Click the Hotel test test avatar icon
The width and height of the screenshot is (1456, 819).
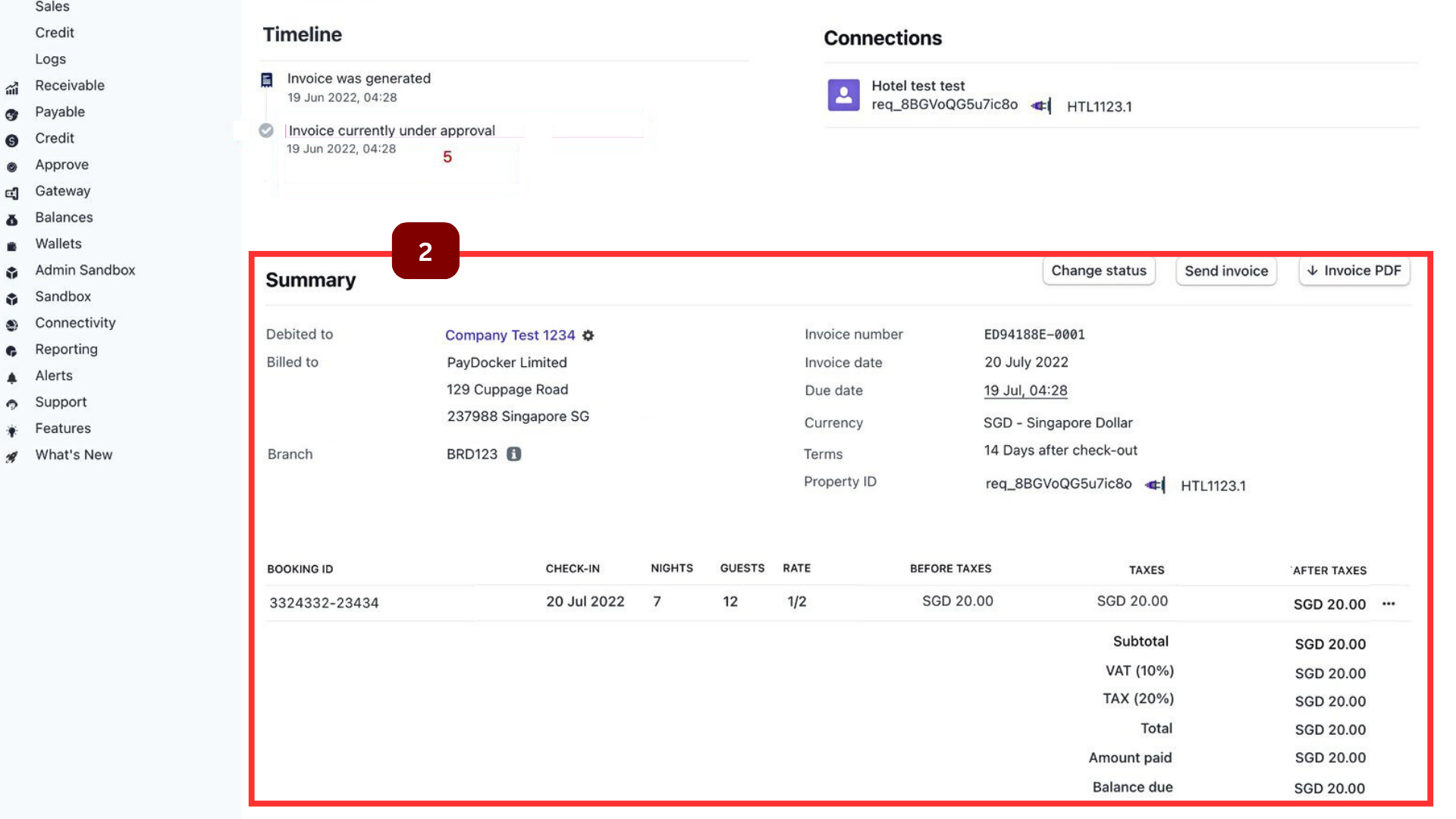(843, 96)
